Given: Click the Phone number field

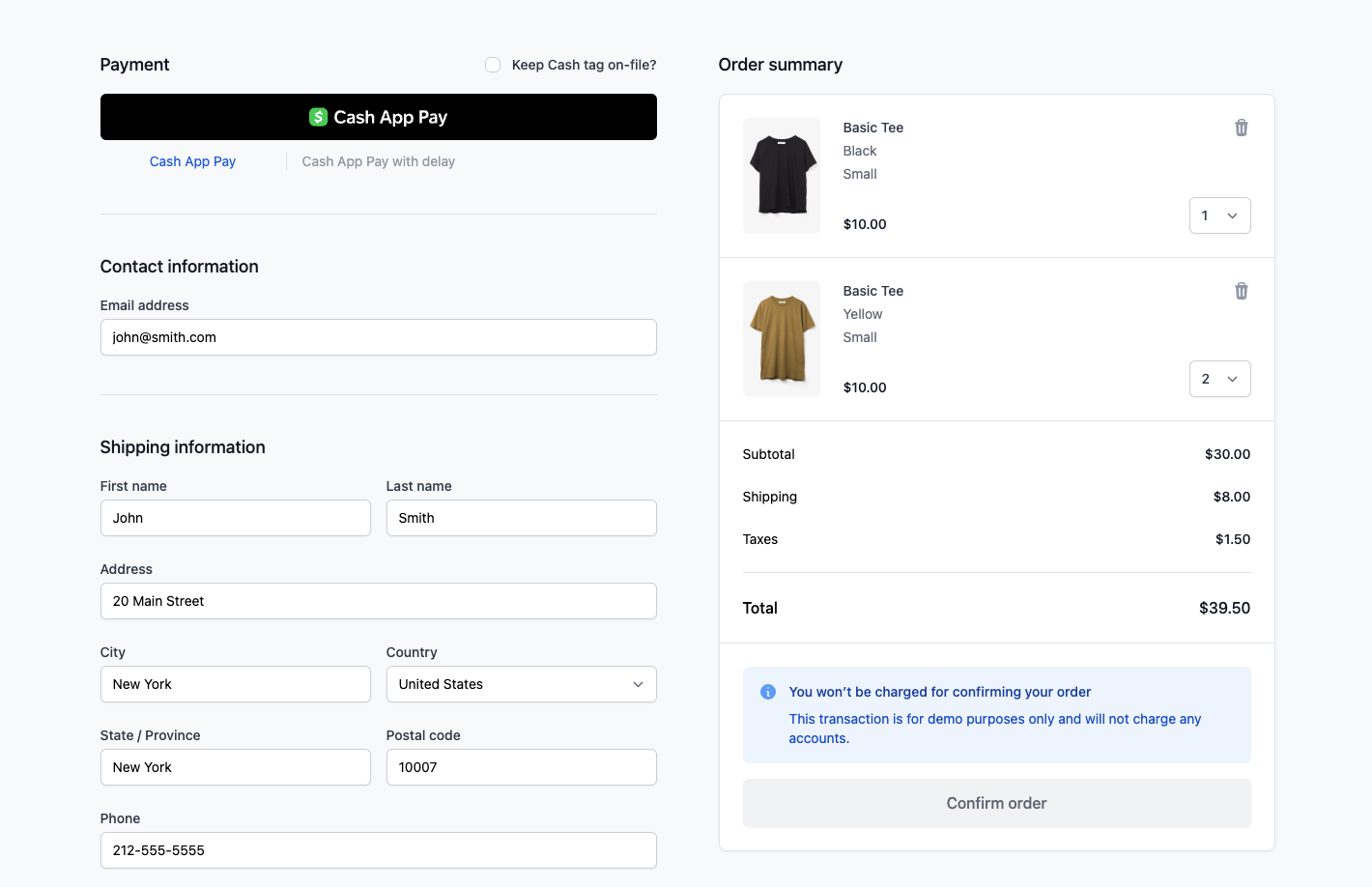Looking at the screenshot, I should pos(378,850).
